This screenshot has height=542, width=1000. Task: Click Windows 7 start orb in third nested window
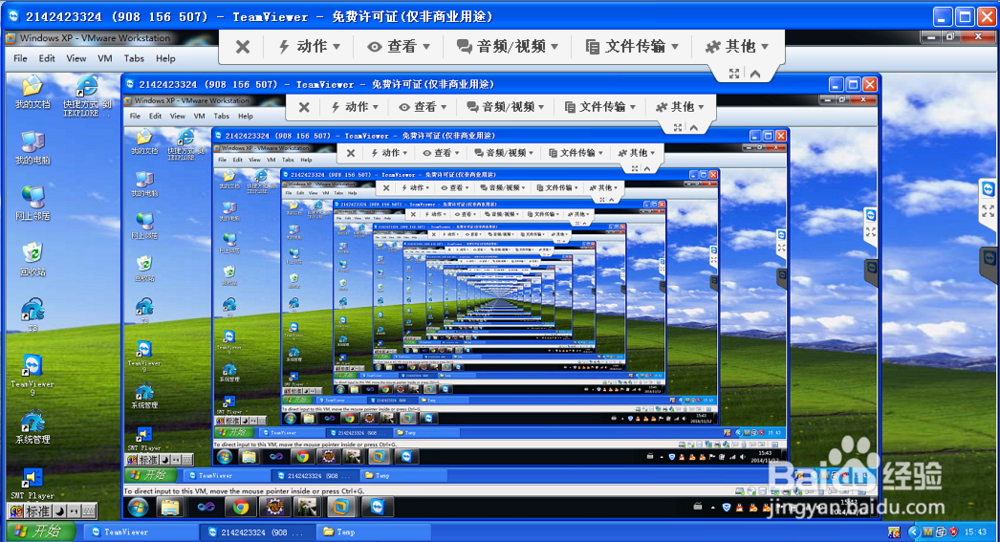pyautogui.click(x=224, y=457)
